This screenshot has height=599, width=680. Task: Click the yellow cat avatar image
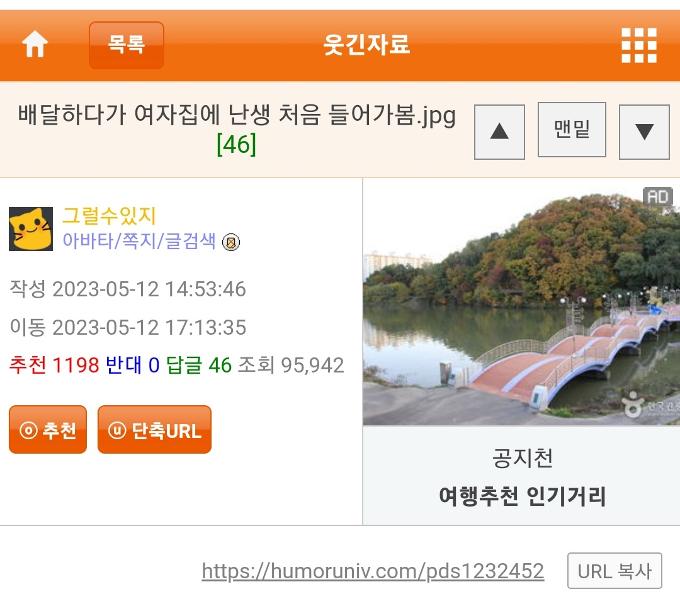[x=31, y=229]
